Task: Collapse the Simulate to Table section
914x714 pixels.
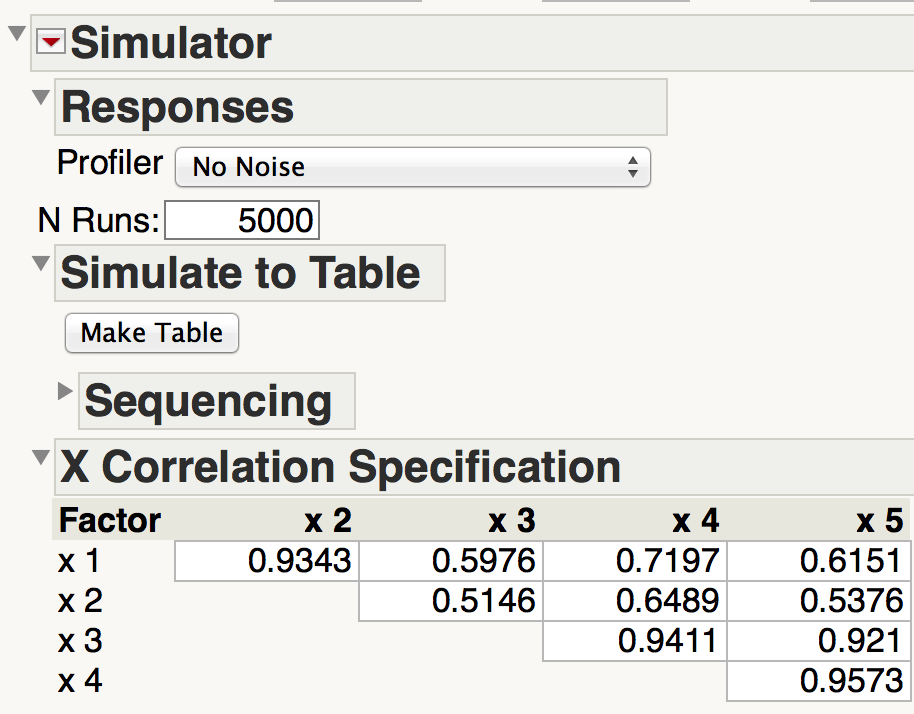Action: (41, 263)
